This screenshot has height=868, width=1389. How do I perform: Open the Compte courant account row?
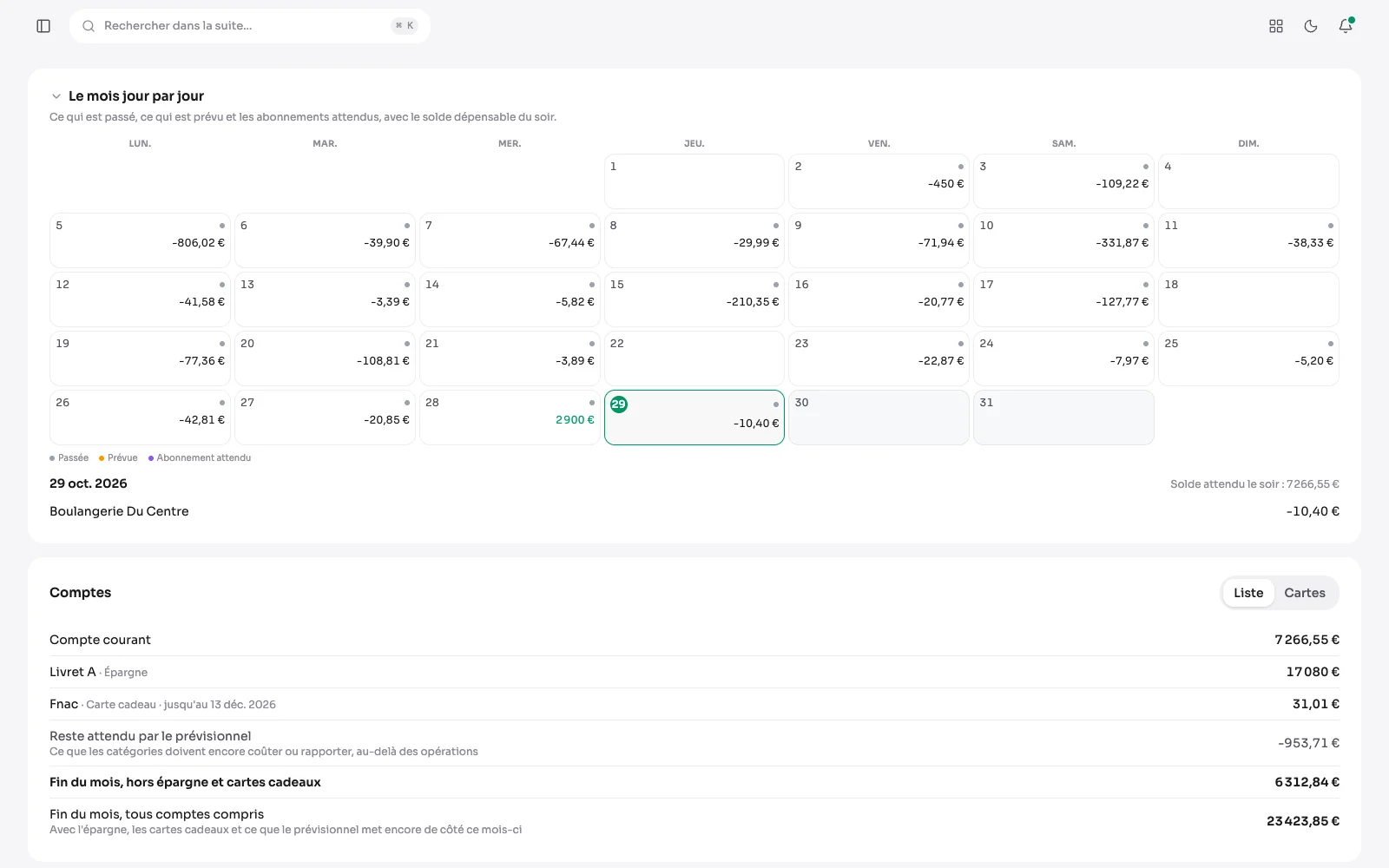click(x=694, y=640)
